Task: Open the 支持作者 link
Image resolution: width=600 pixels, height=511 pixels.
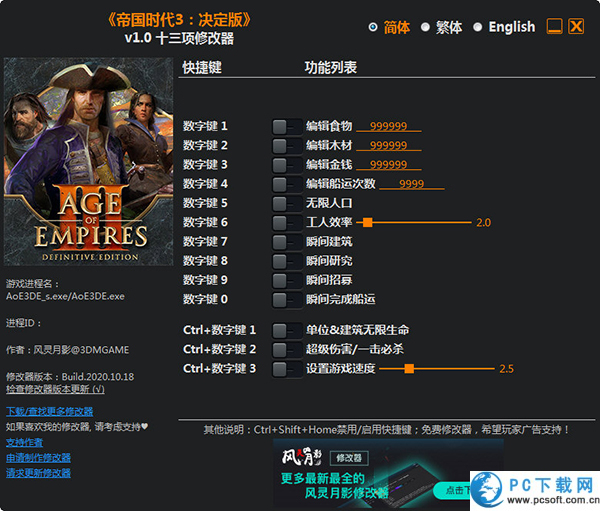Action: point(24,442)
